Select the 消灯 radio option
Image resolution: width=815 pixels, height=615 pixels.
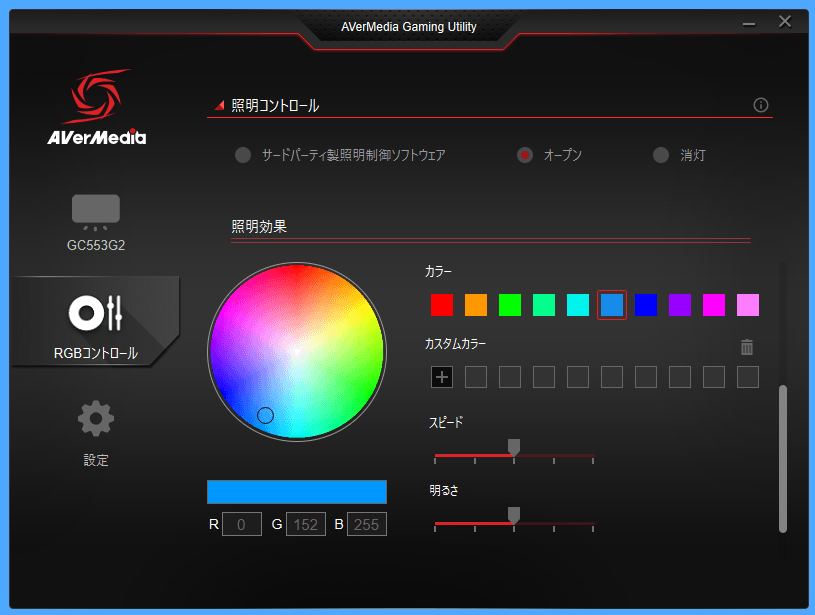tap(661, 155)
